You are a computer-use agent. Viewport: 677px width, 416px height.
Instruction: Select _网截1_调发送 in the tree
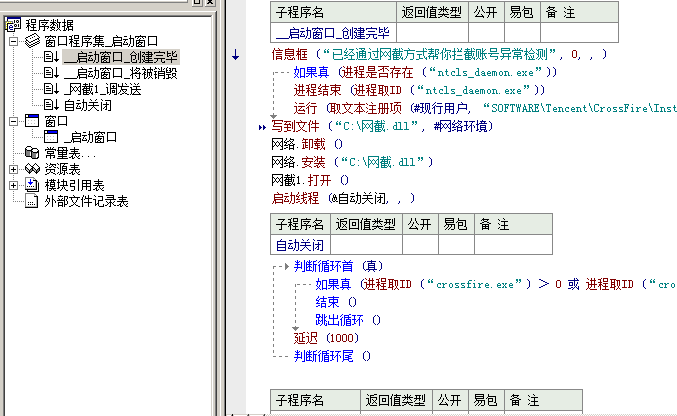click(103, 89)
